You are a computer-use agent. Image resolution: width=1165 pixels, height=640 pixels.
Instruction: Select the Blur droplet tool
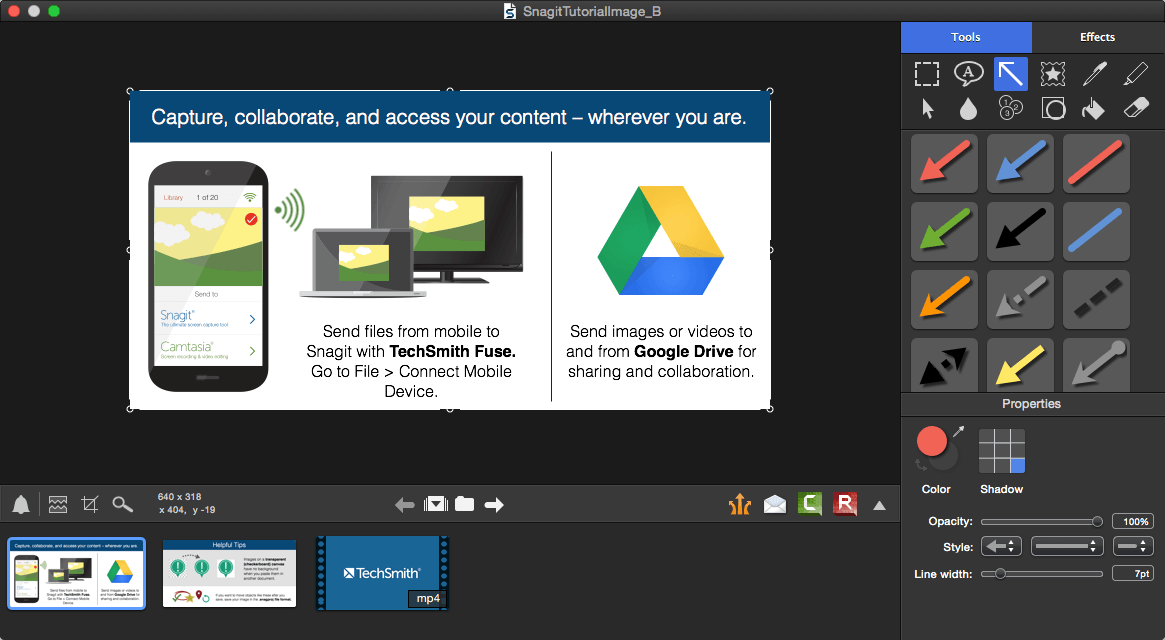(x=968, y=109)
